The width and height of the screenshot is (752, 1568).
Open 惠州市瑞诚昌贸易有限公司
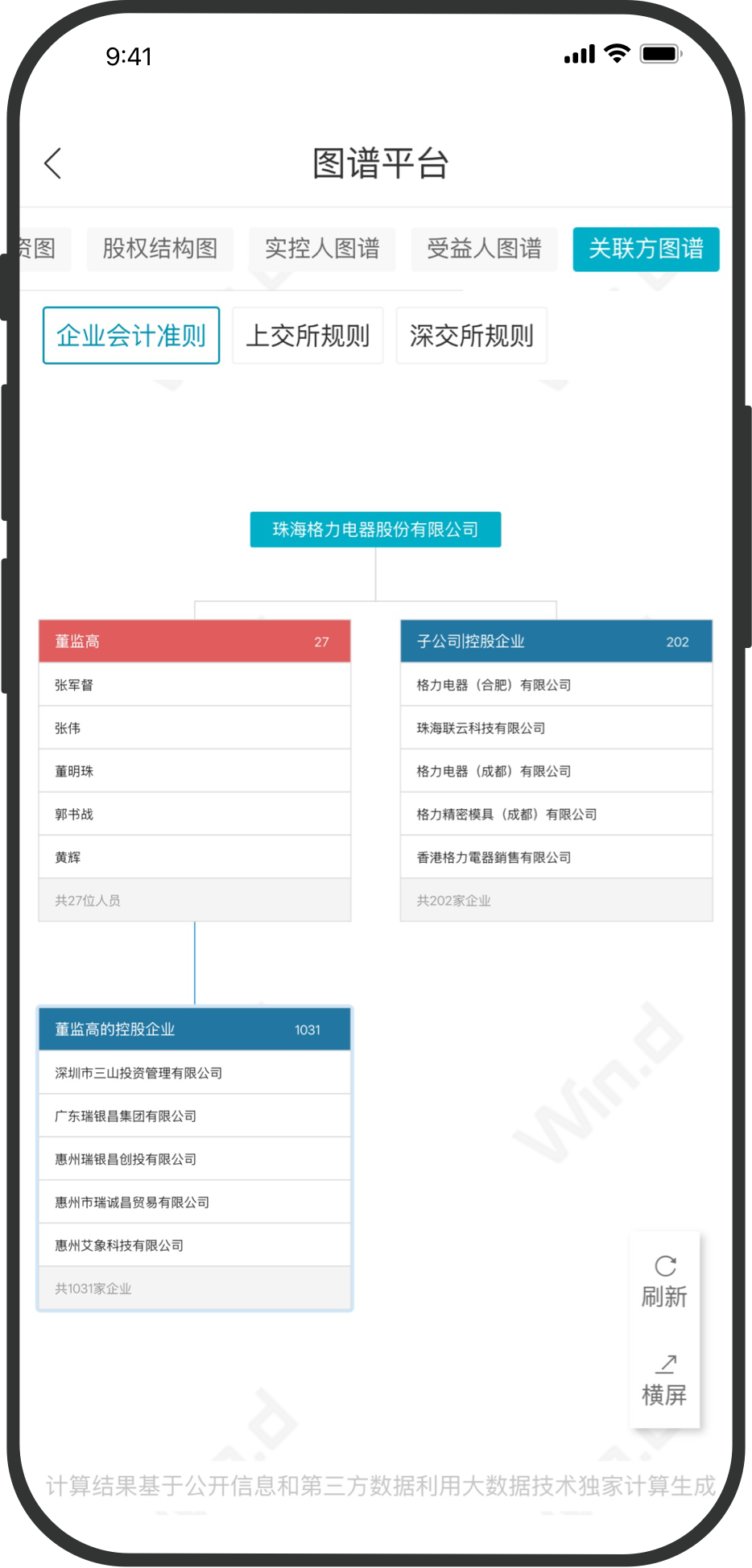pos(195,1202)
